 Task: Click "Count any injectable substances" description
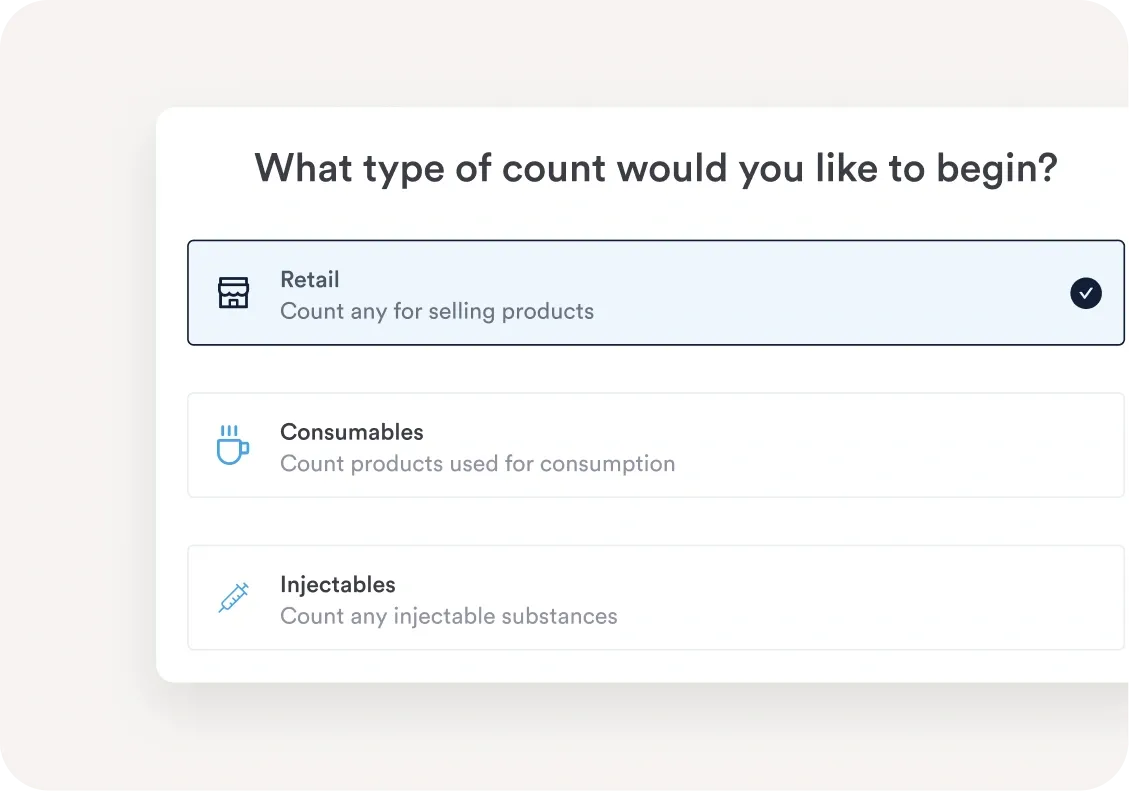click(449, 616)
